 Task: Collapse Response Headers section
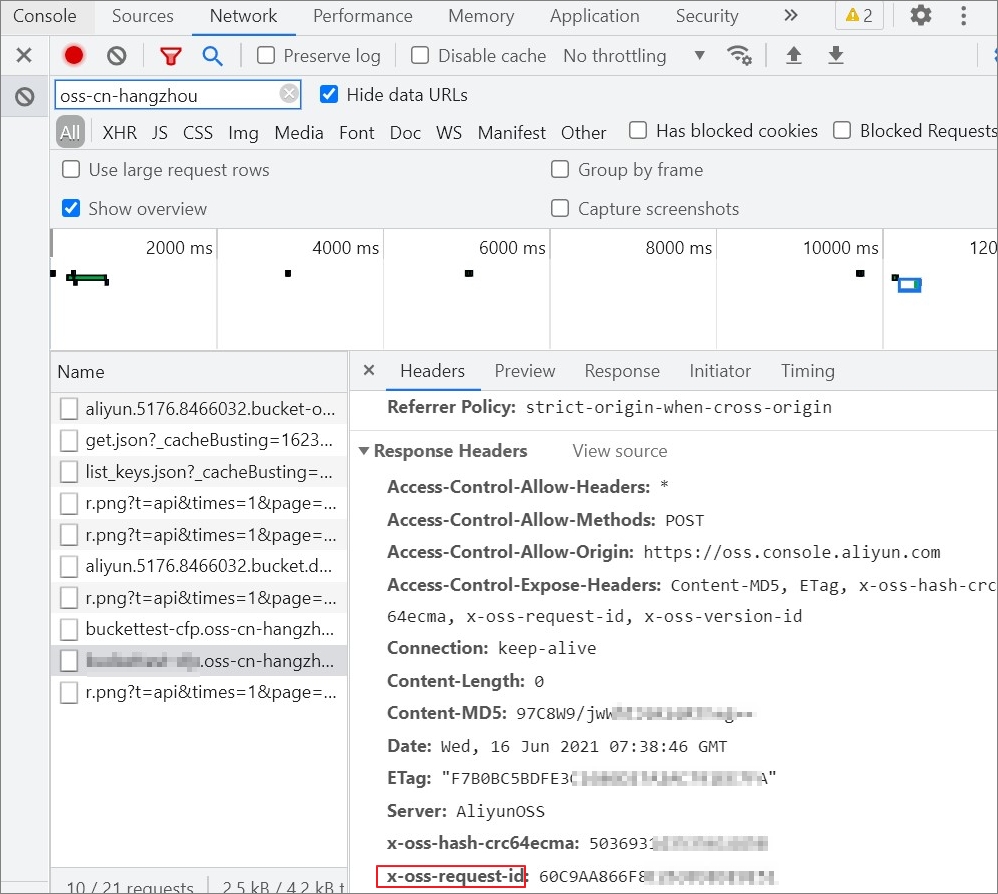(363, 451)
